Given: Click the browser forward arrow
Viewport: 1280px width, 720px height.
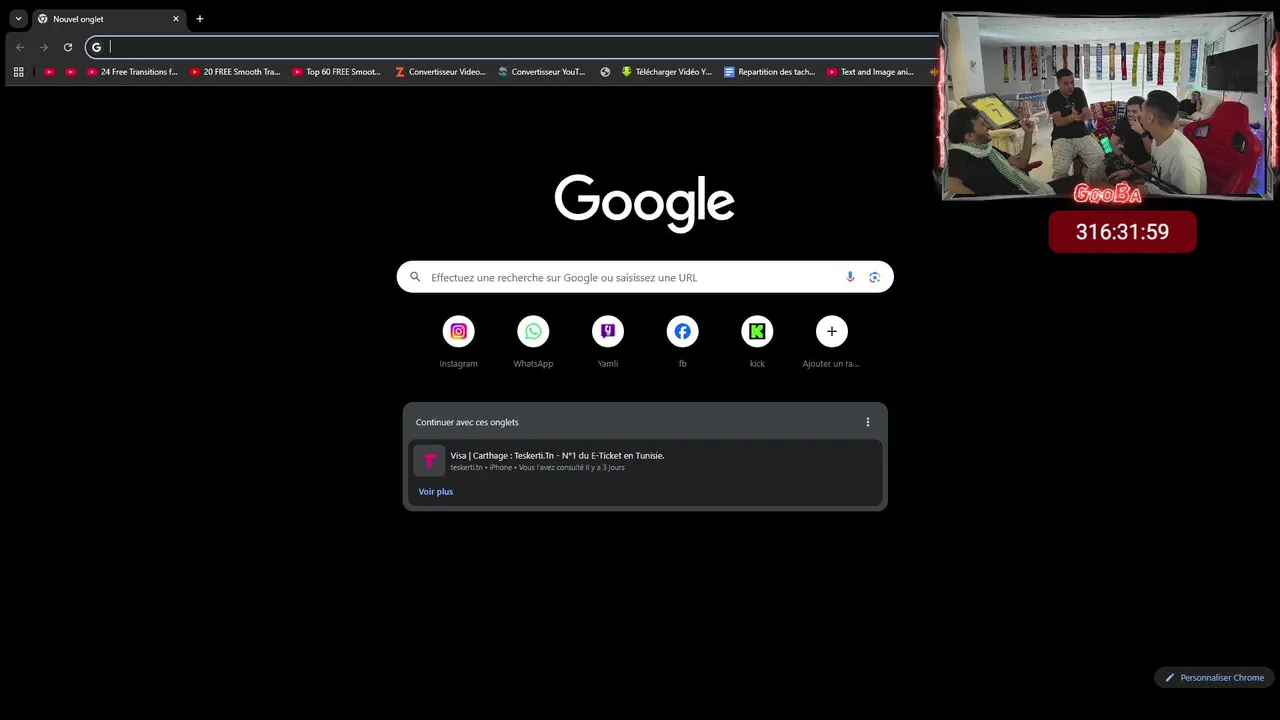Looking at the screenshot, I should (x=44, y=47).
